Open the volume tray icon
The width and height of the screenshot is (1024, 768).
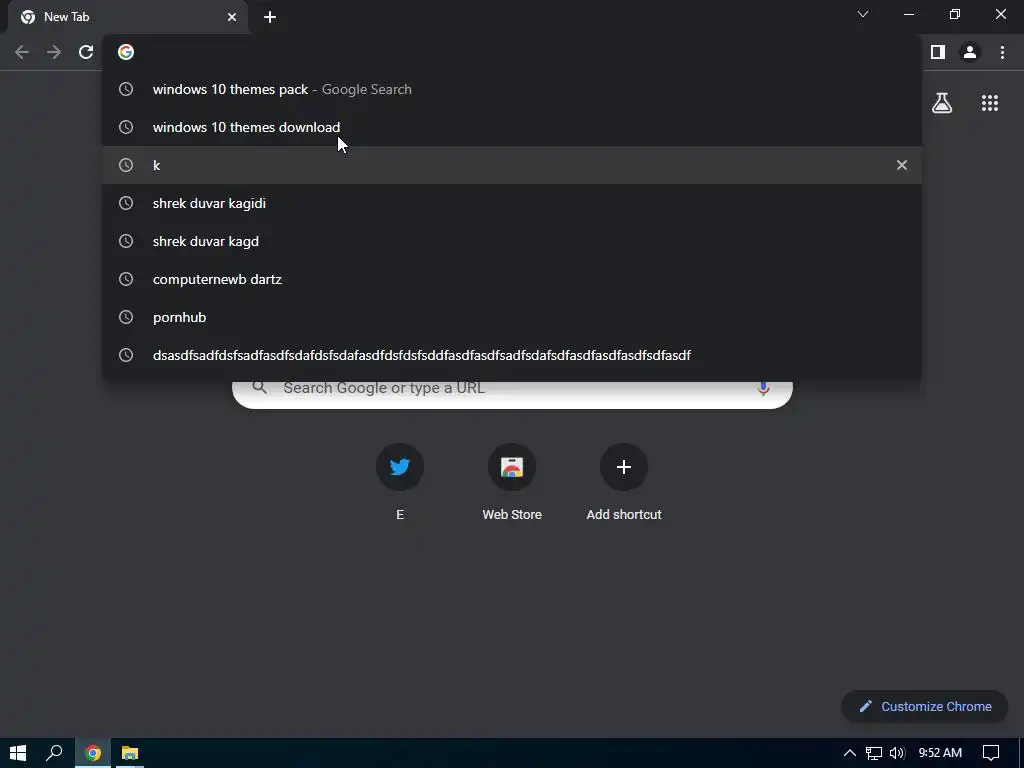point(897,753)
